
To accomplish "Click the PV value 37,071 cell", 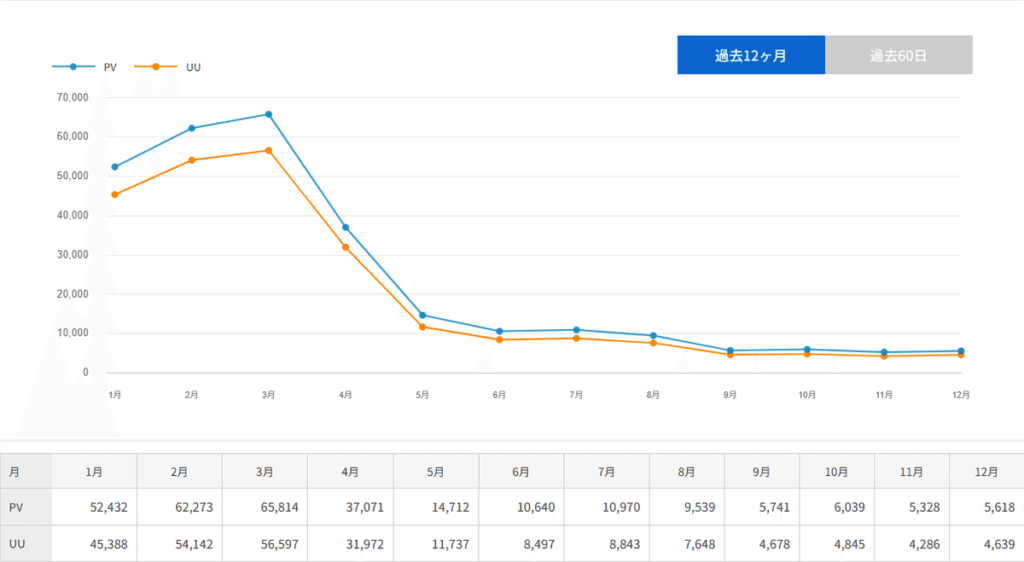I will (350, 507).
